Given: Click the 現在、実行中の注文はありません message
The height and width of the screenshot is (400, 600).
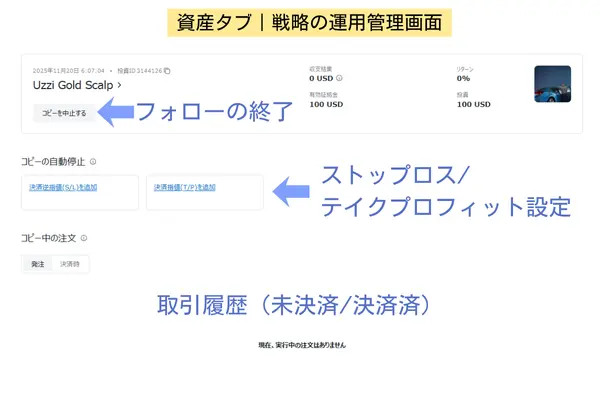Looking at the screenshot, I should pos(301,345).
